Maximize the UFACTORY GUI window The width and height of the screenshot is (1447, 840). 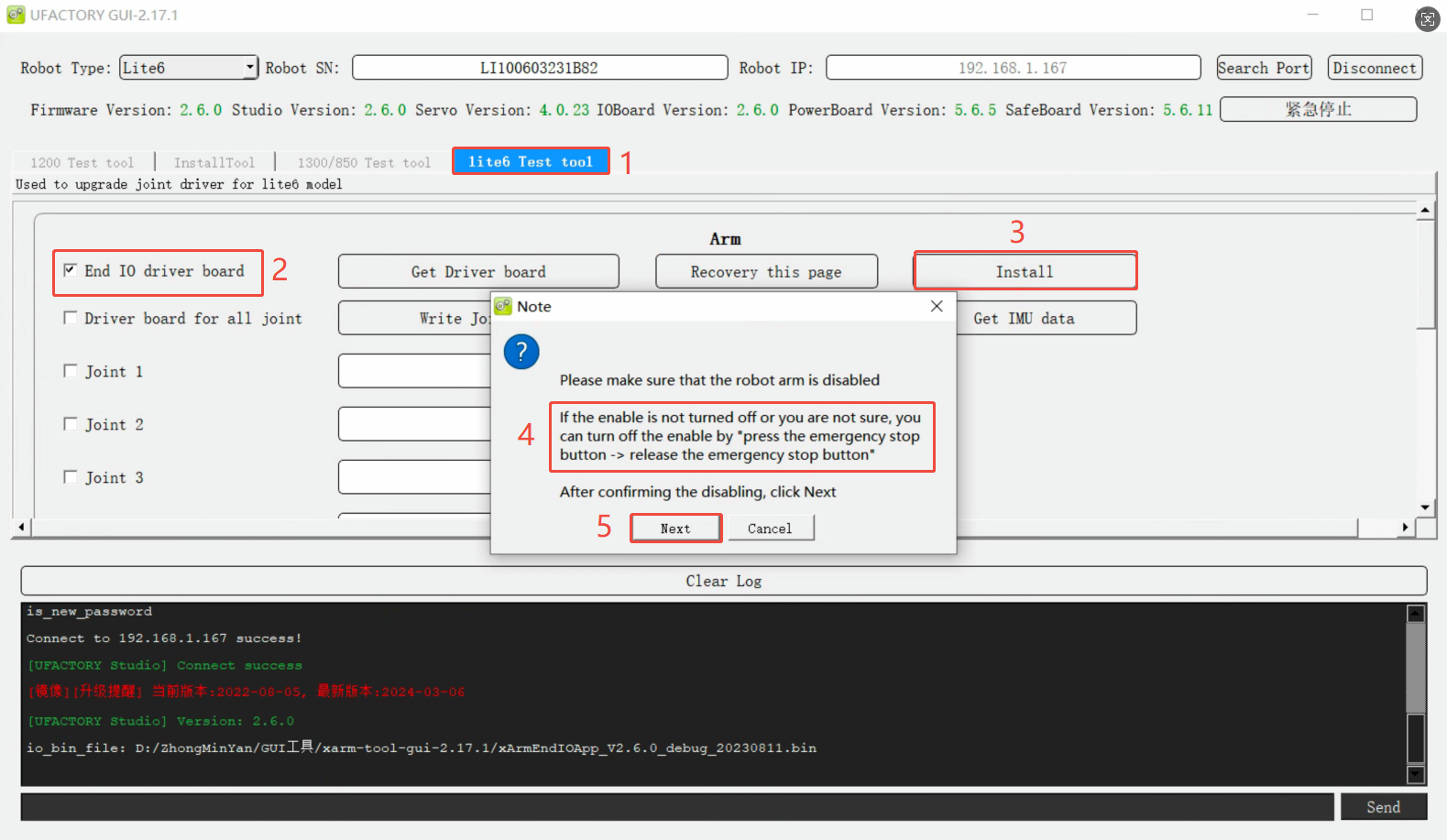point(1367,15)
